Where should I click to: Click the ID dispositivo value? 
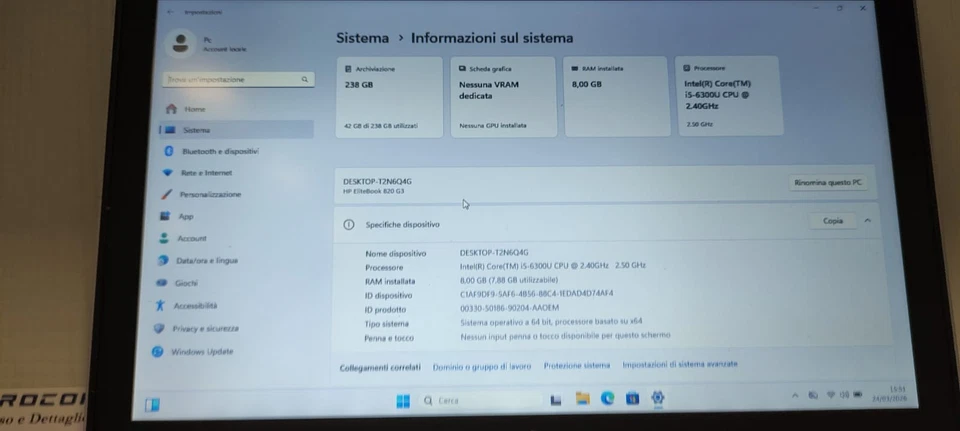(x=536, y=294)
